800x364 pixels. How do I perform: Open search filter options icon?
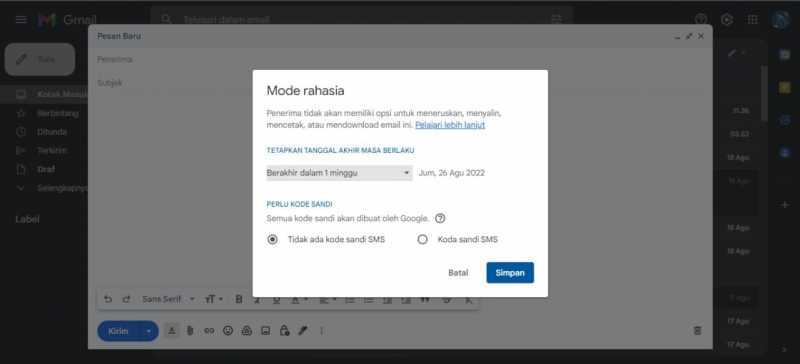pos(556,19)
